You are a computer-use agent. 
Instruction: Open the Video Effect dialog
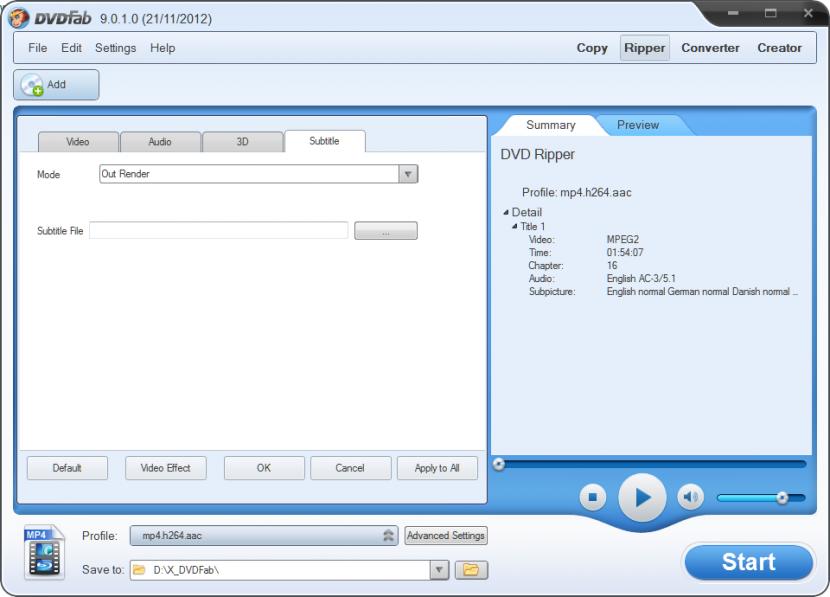166,468
